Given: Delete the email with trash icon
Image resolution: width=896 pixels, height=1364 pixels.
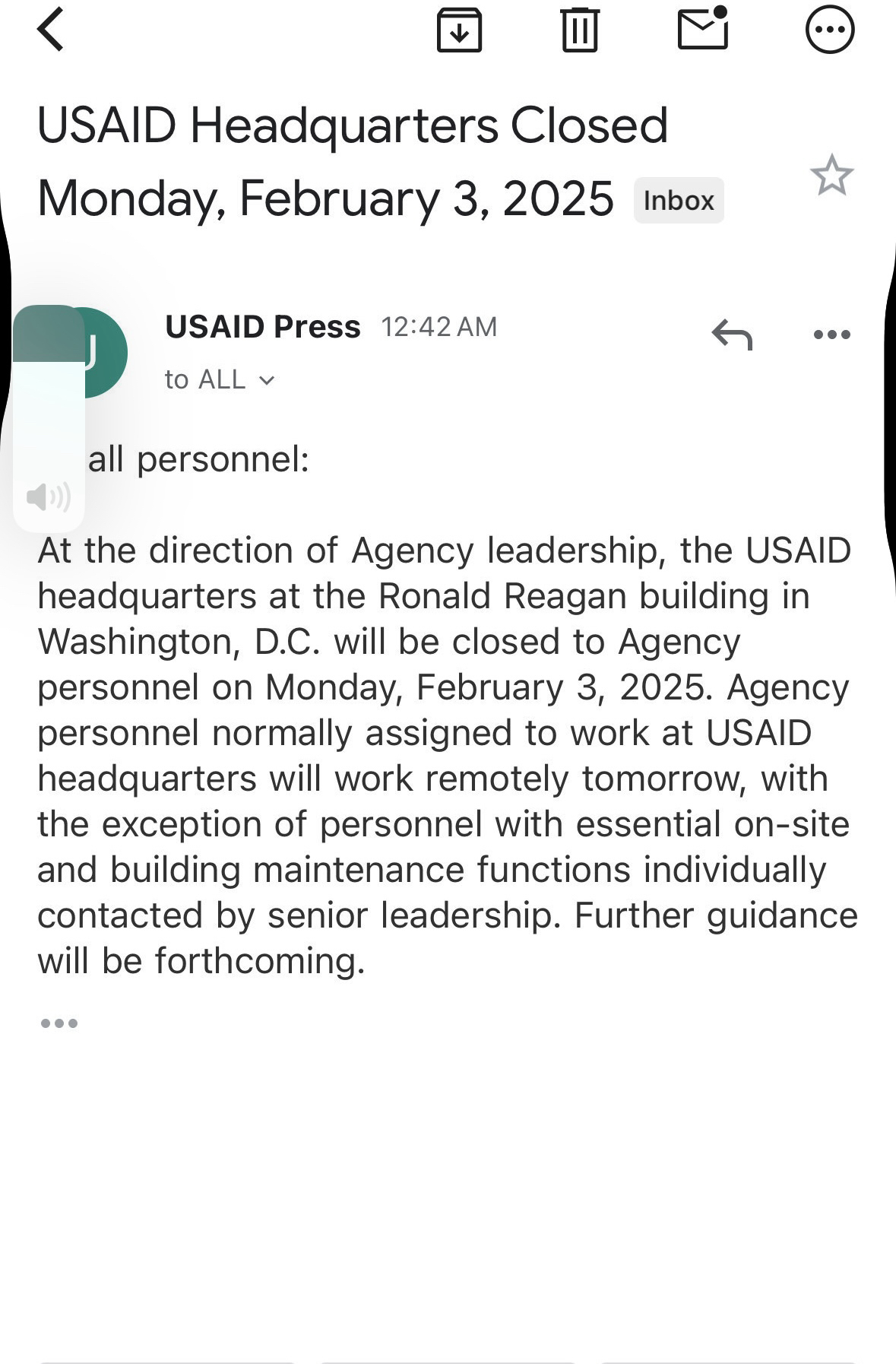Looking at the screenshot, I should click(580, 30).
